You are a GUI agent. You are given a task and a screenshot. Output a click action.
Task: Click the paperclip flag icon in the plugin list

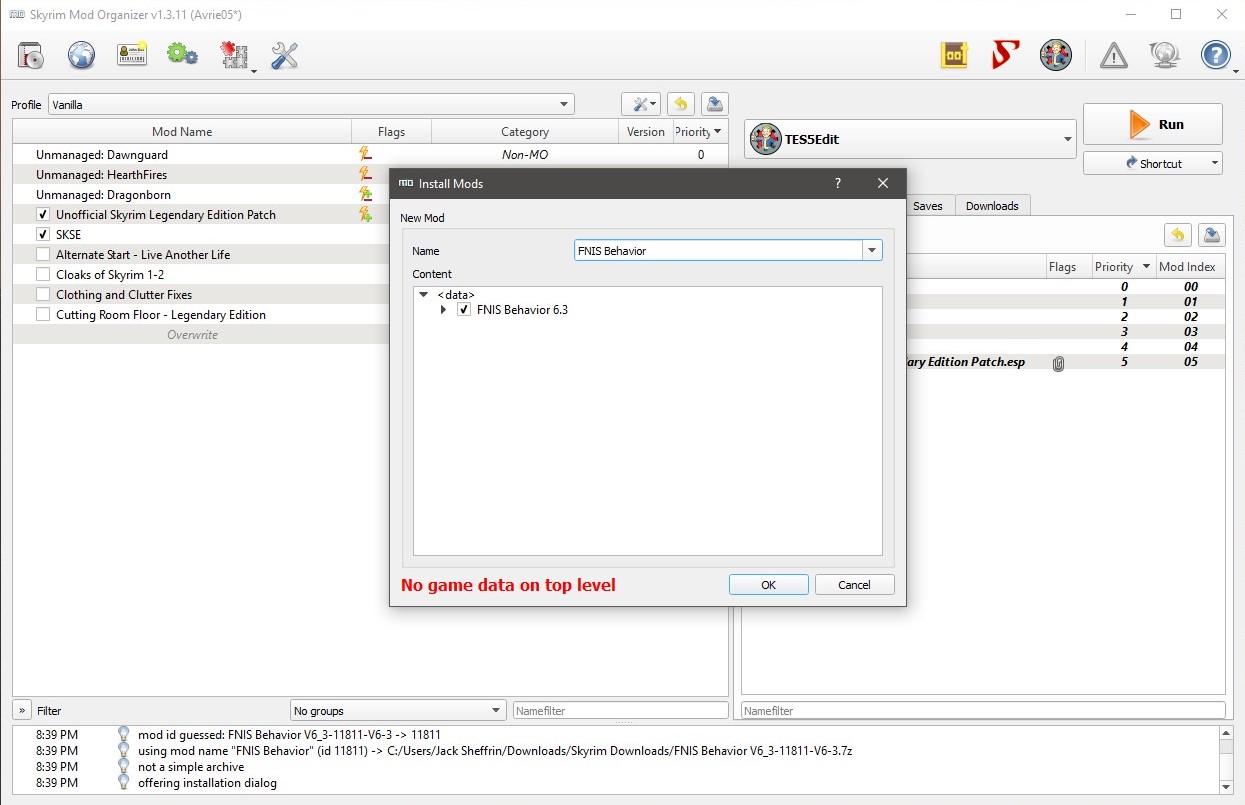1058,363
